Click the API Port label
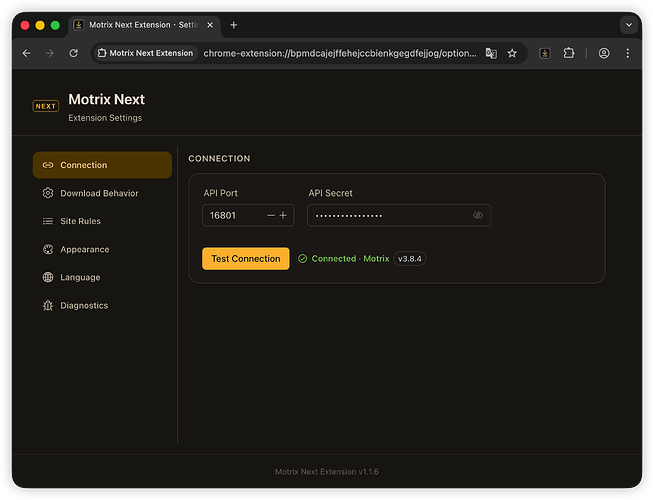Screen dimensions: 653x500 220,193
